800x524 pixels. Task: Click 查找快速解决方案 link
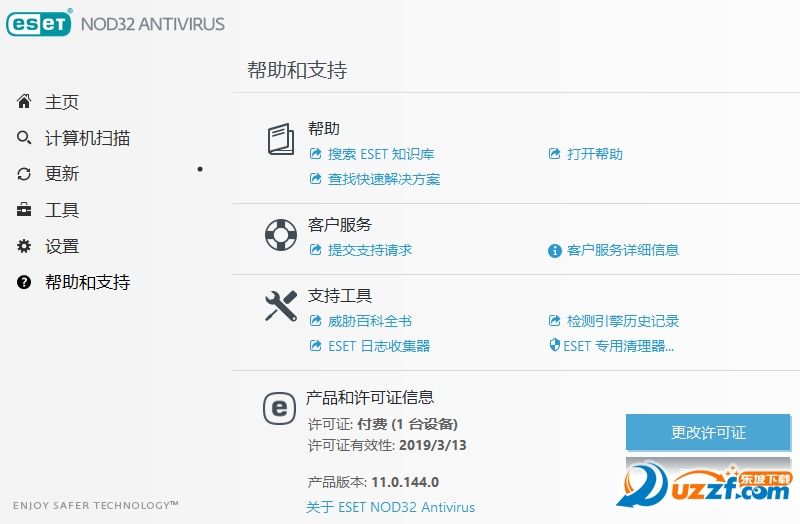tap(384, 179)
